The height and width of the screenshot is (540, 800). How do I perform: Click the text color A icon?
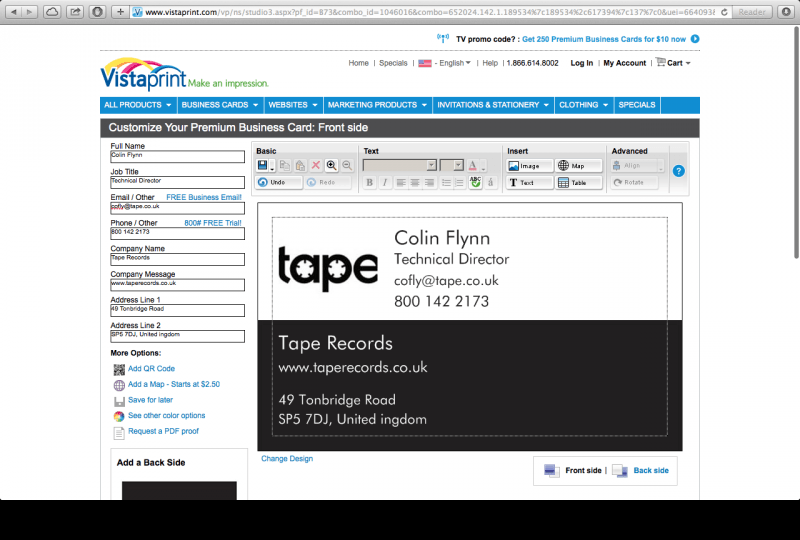(472, 165)
